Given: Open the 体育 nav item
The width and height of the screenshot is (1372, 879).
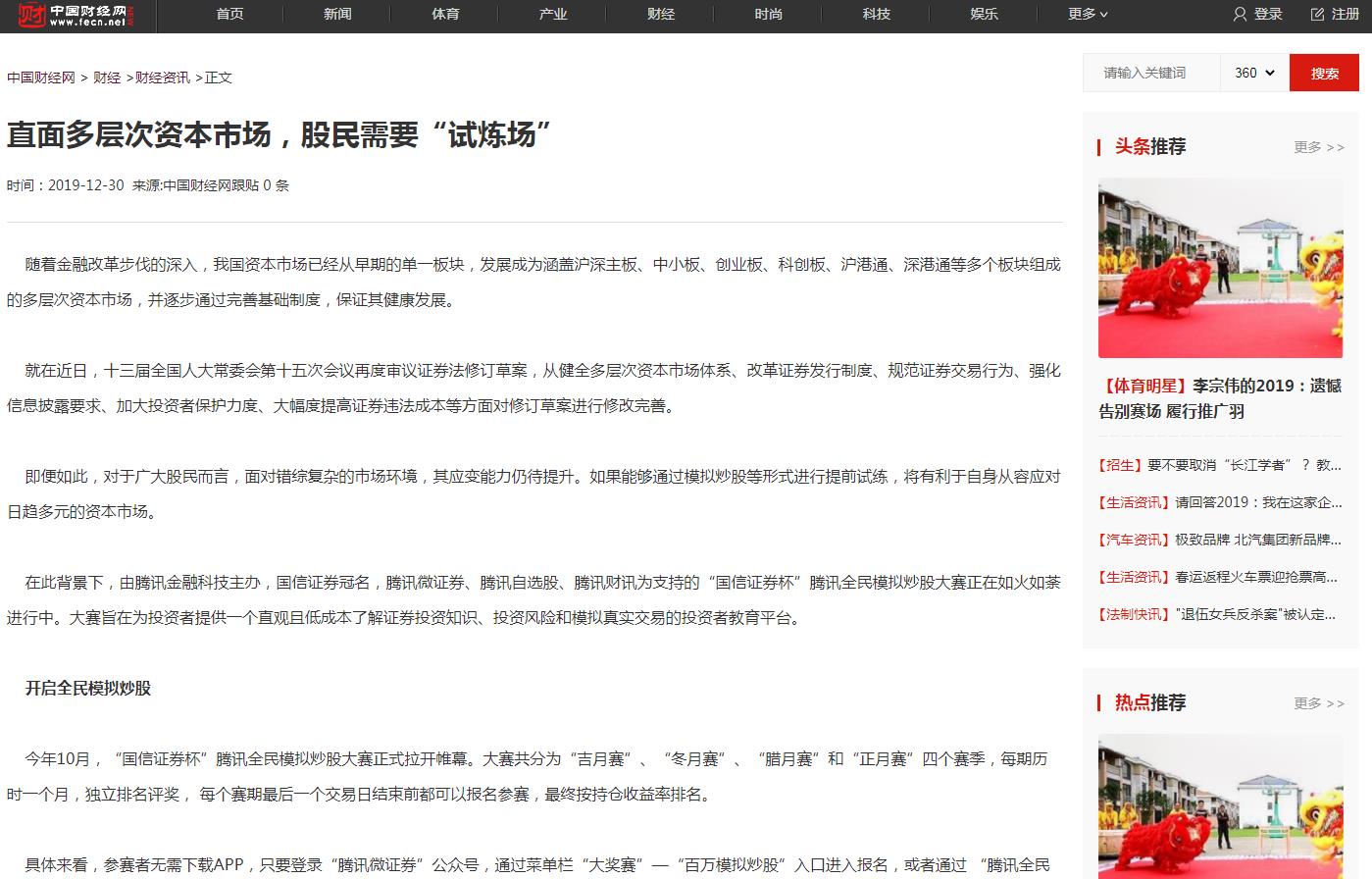Looking at the screenshot, I should 445,14.
